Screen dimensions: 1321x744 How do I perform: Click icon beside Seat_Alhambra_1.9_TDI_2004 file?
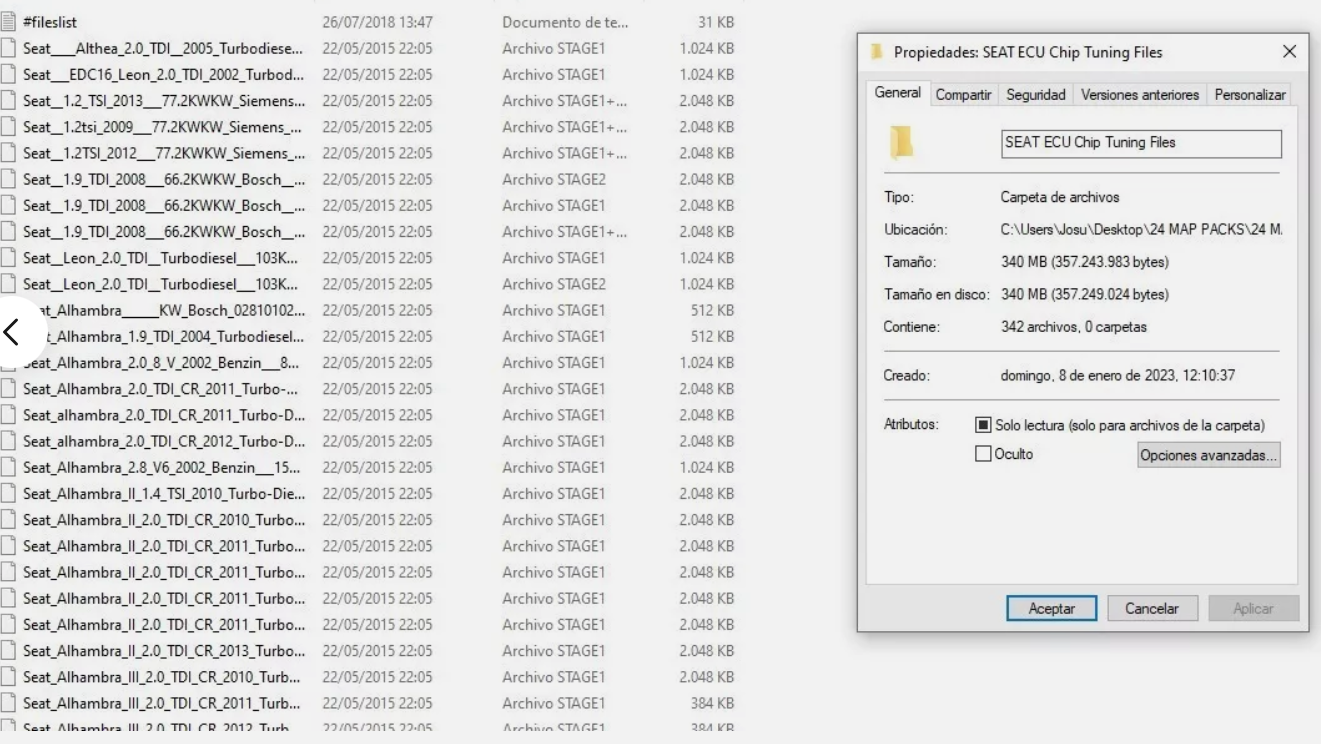[x=8, y=337]
